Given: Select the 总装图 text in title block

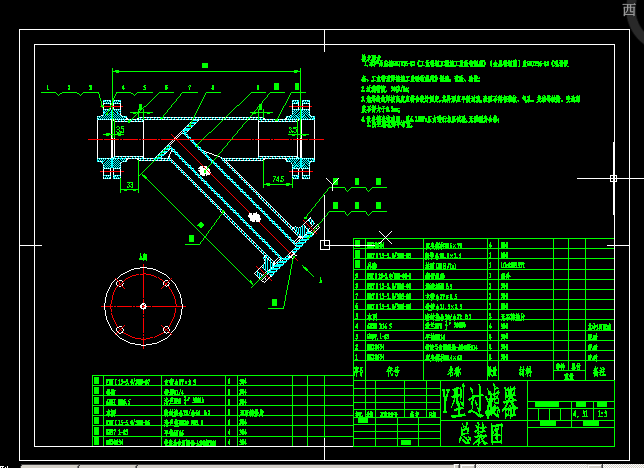Looking at the screenshot, I should click(481, 434).
